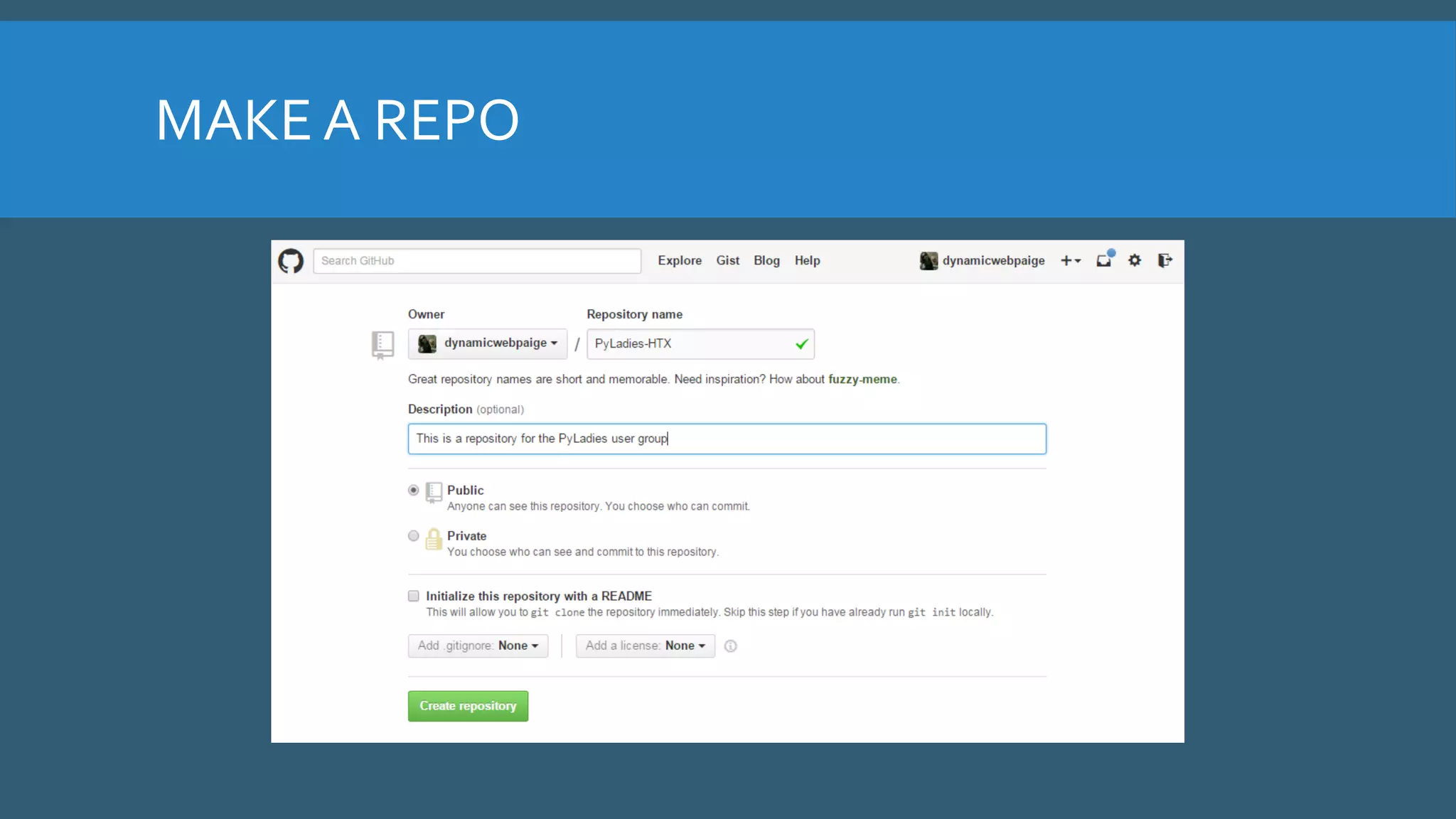The height and width of the screenshot is (819, 1456).
Task: Open the Add a license dropdown
Action: pos(645,646)
